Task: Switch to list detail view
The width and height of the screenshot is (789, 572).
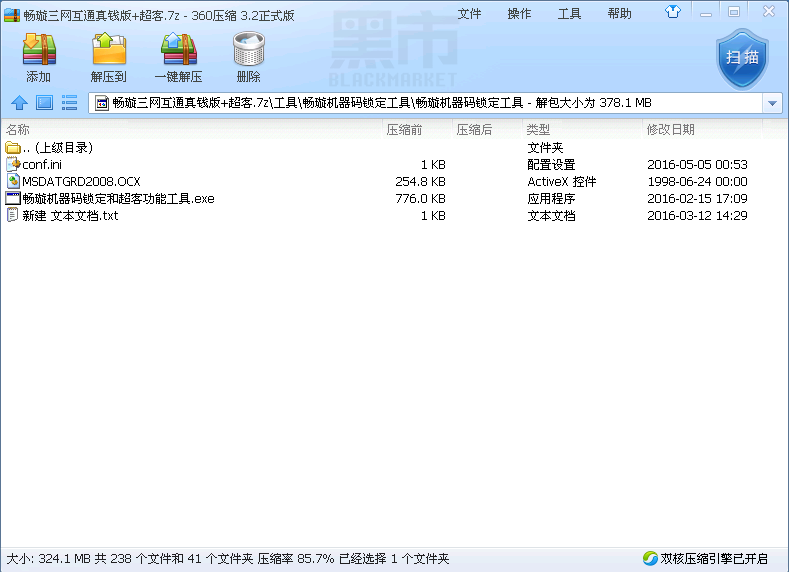Action: pos(69,103)
